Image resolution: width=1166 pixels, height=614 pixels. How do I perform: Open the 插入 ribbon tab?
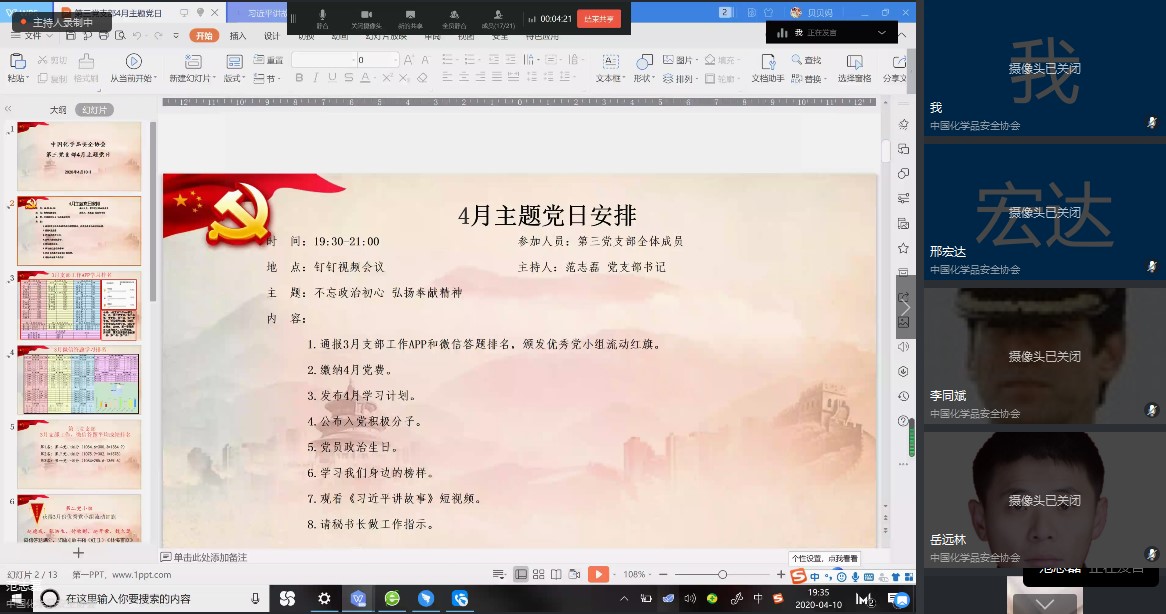click(x=238, y=35)
